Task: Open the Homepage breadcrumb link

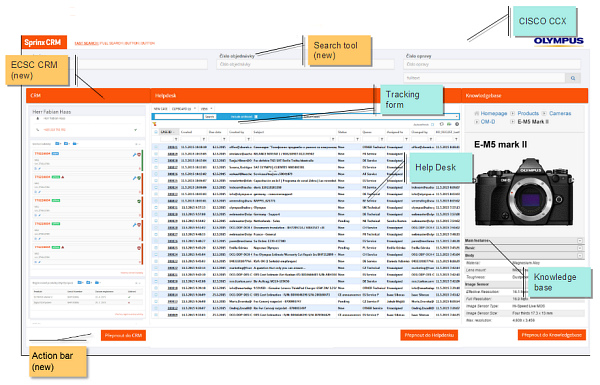Action: pos(494,114)
